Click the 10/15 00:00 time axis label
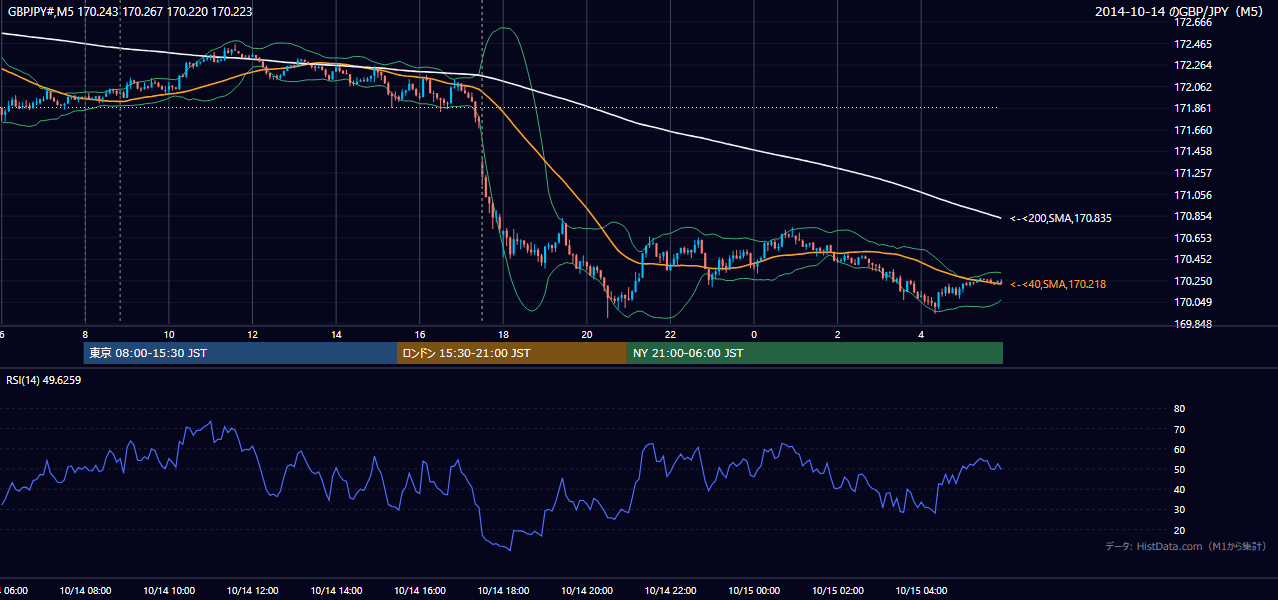This screenshot has height=600, width=1278. click(x=756, y=591)
